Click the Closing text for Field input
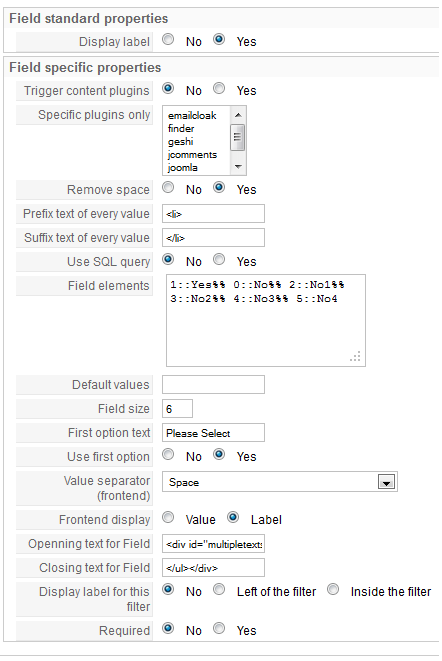Image resolution: width=442 pixels, height=661 pixels. (x=213, y=568)
